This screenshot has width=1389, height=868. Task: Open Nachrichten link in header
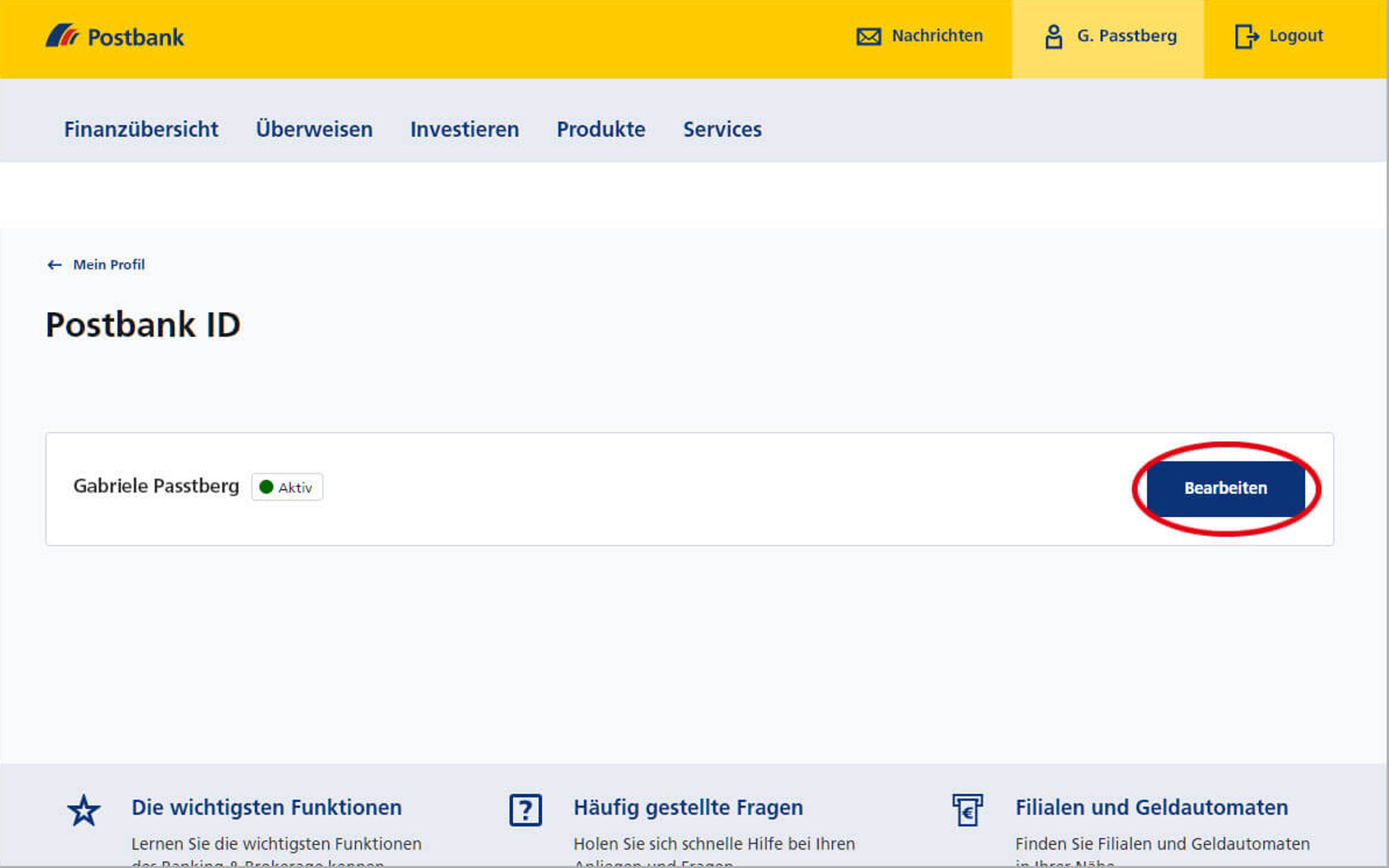pyautogui.click(x=936, y=36)
